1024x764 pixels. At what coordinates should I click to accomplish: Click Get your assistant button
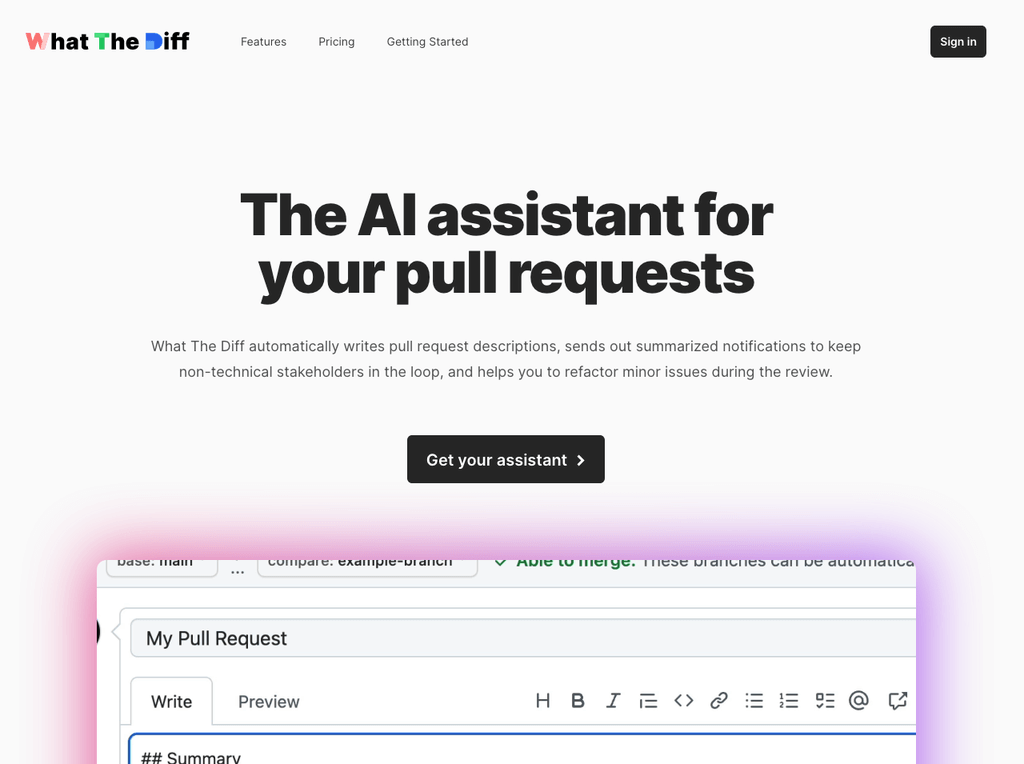[x=505, y=460]
